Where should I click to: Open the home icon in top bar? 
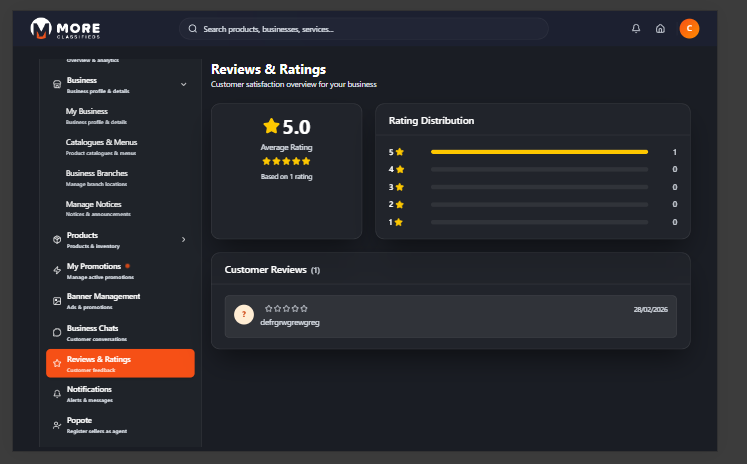[660, 29]
